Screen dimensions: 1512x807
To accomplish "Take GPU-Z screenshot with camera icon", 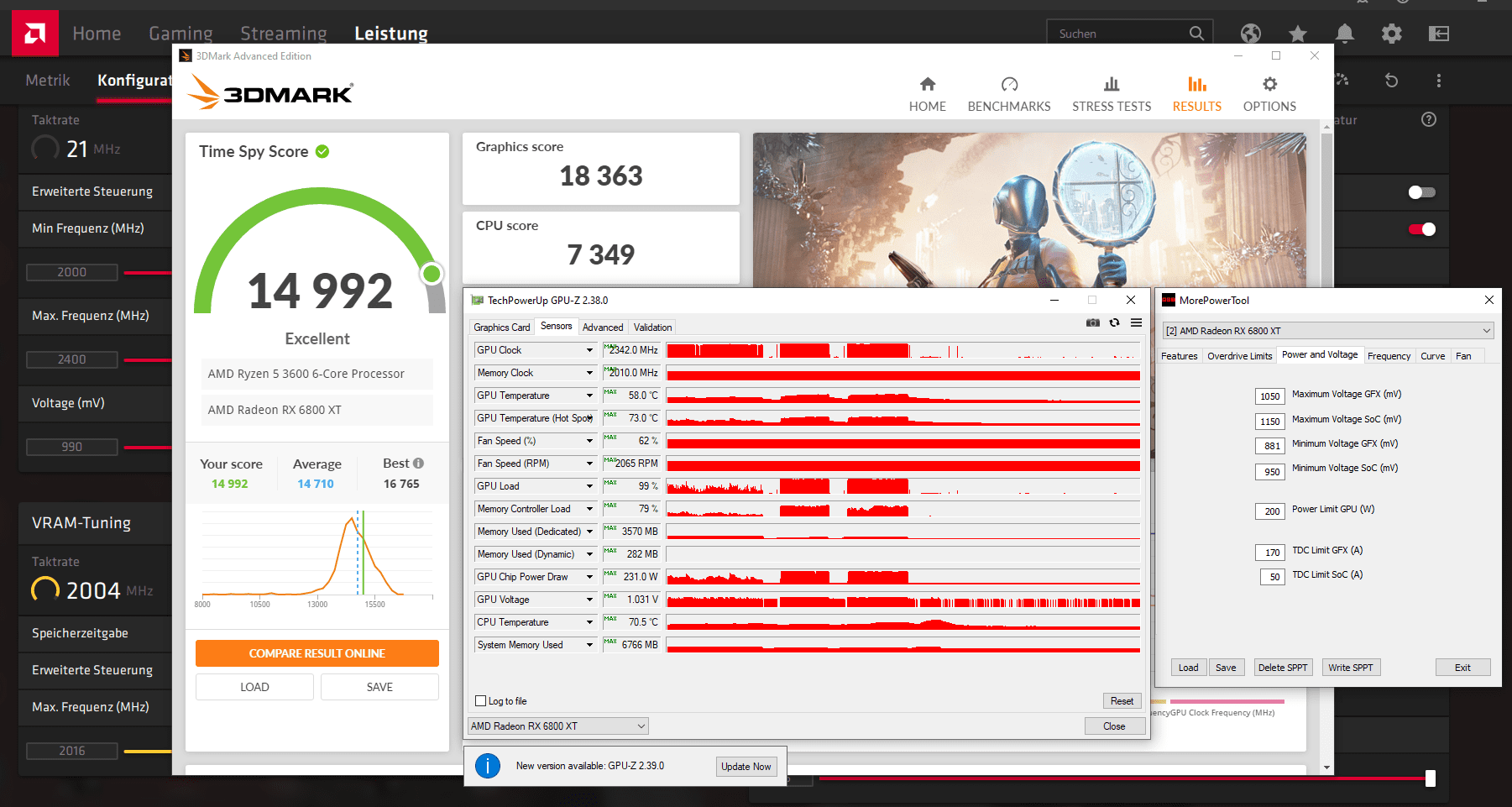I will [1093, 322].
